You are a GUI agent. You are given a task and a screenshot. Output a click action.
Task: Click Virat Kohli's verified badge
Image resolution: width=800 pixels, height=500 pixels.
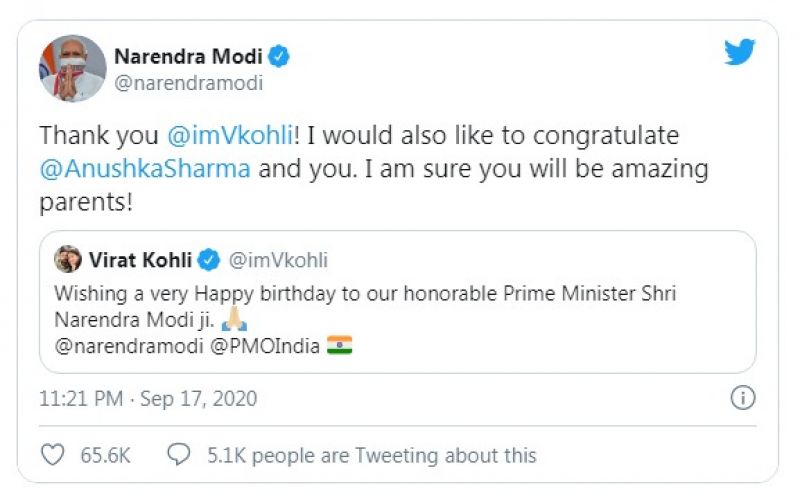point(208,260)
